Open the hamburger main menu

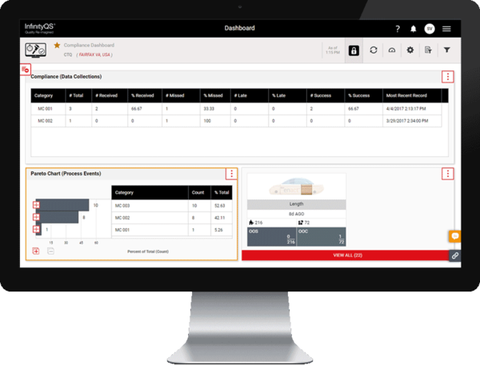tap(447, 29)
